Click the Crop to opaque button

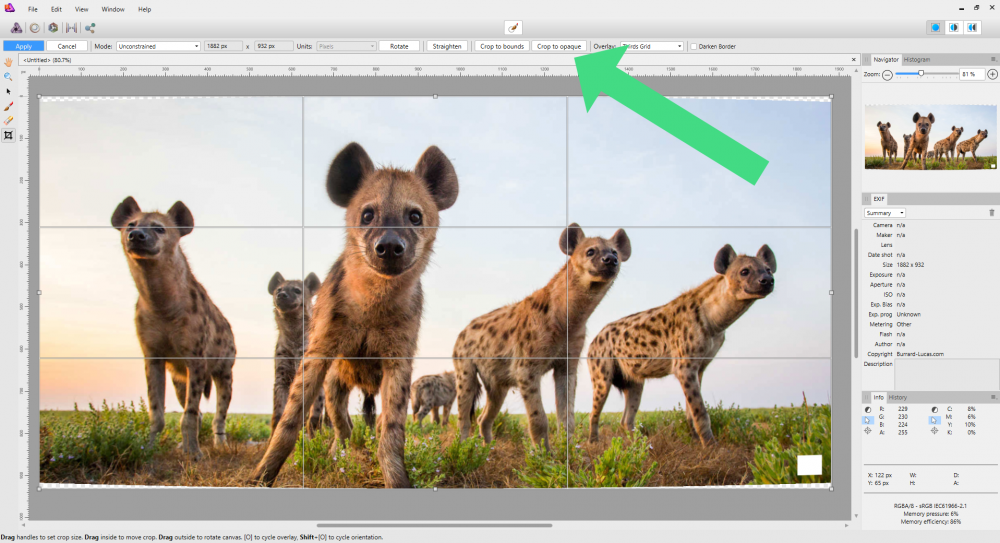point(558,46)
